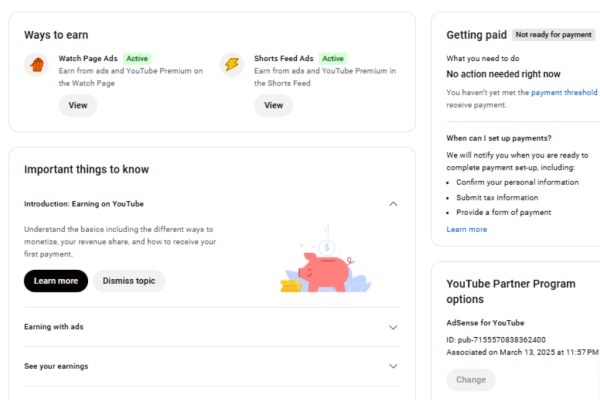Follow the payment threshold link
Screen dimensions: 600x400
point(565,92)
